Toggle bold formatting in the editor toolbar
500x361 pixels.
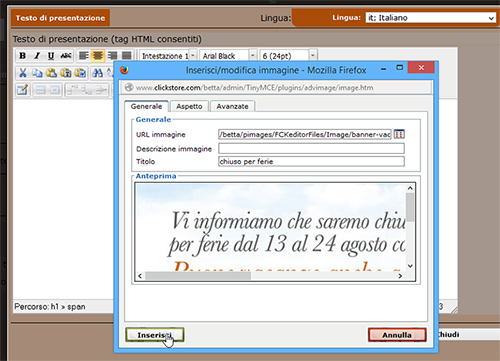[22, 56]
